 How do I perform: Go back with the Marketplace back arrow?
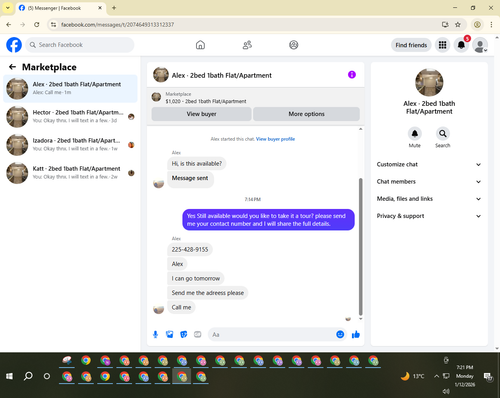[12, 67]
